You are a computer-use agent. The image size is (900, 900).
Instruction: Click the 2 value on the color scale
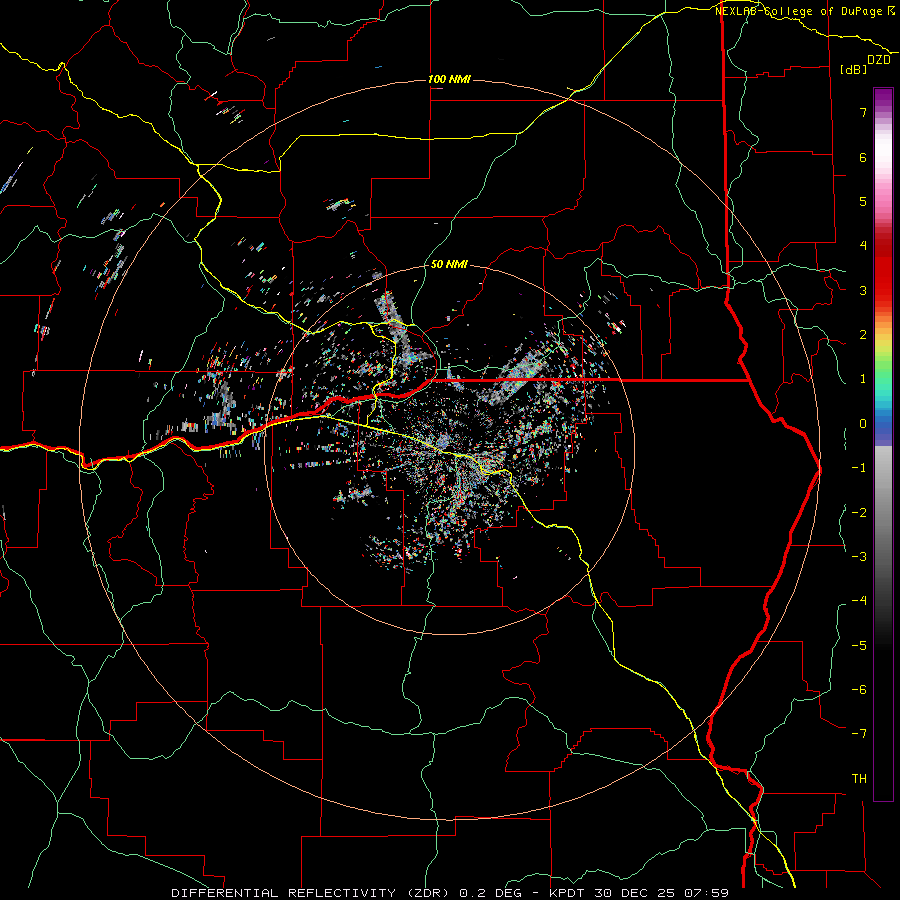(x=863, y=335)
